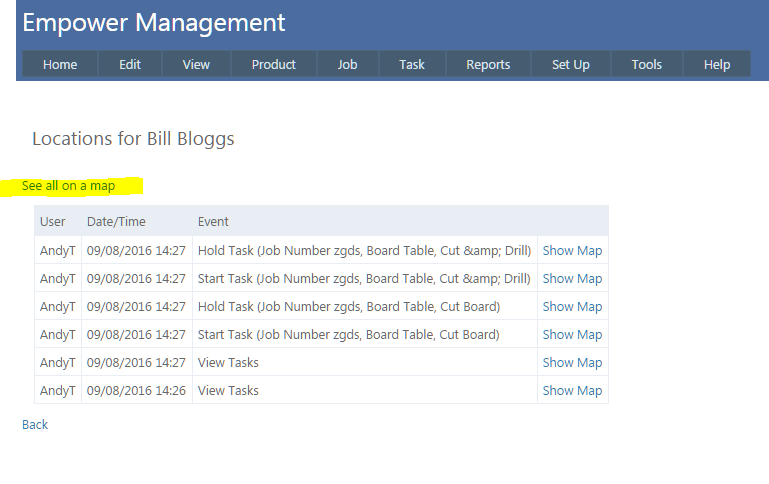Image resolution: width=769 pixels, height=484 pixels.
Task: Go to the Task menu
Action: pyautogui.click(x=412, y=64)
